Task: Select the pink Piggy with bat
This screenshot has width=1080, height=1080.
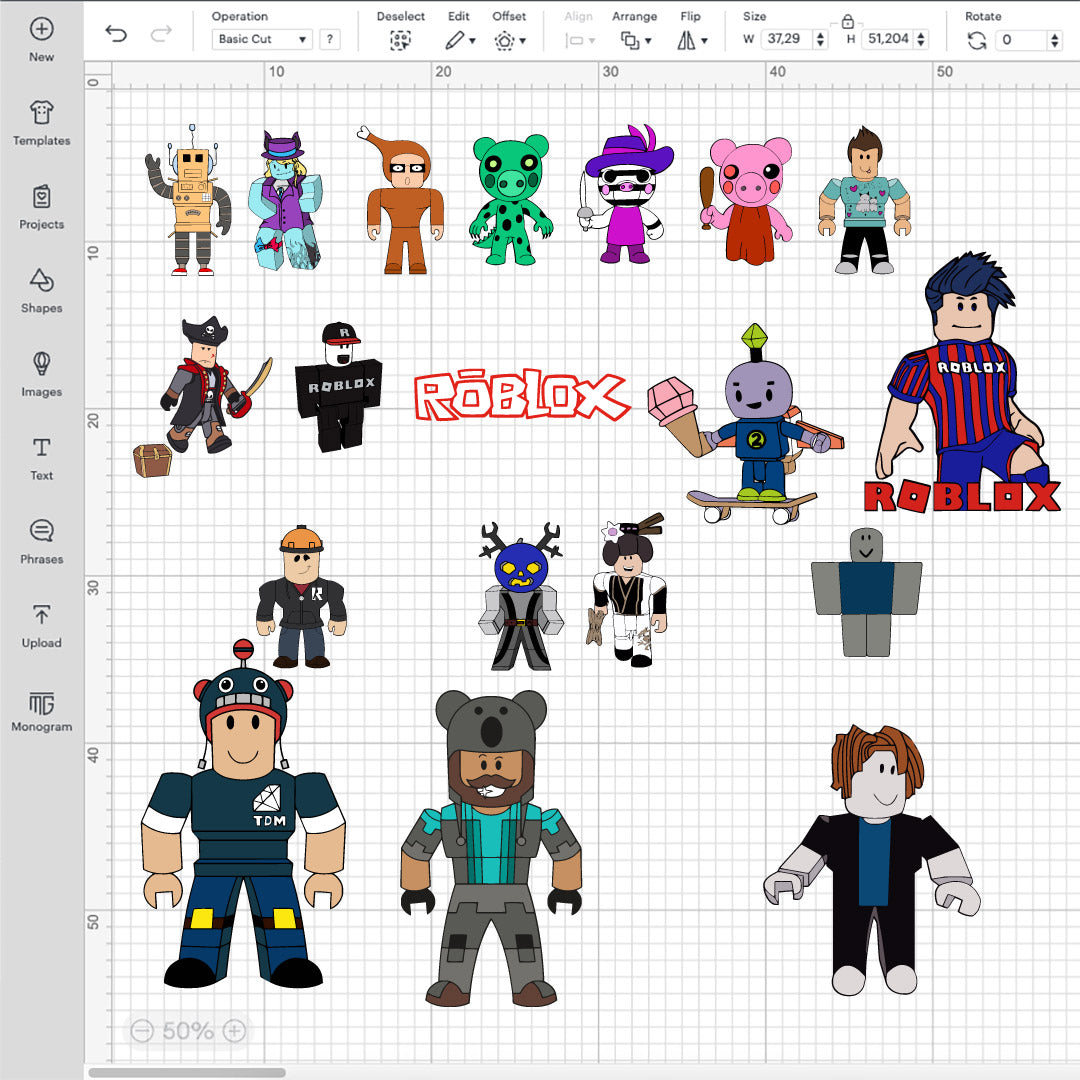Action: click(746, 201)
